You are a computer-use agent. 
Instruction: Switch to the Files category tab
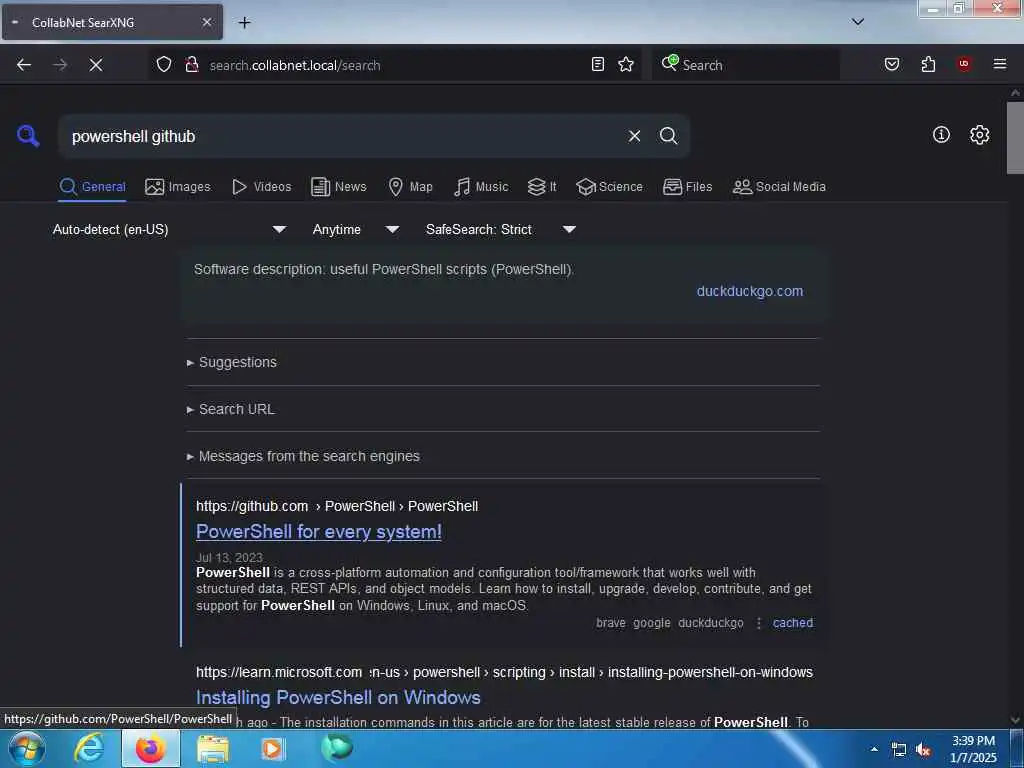coord(687,187)
